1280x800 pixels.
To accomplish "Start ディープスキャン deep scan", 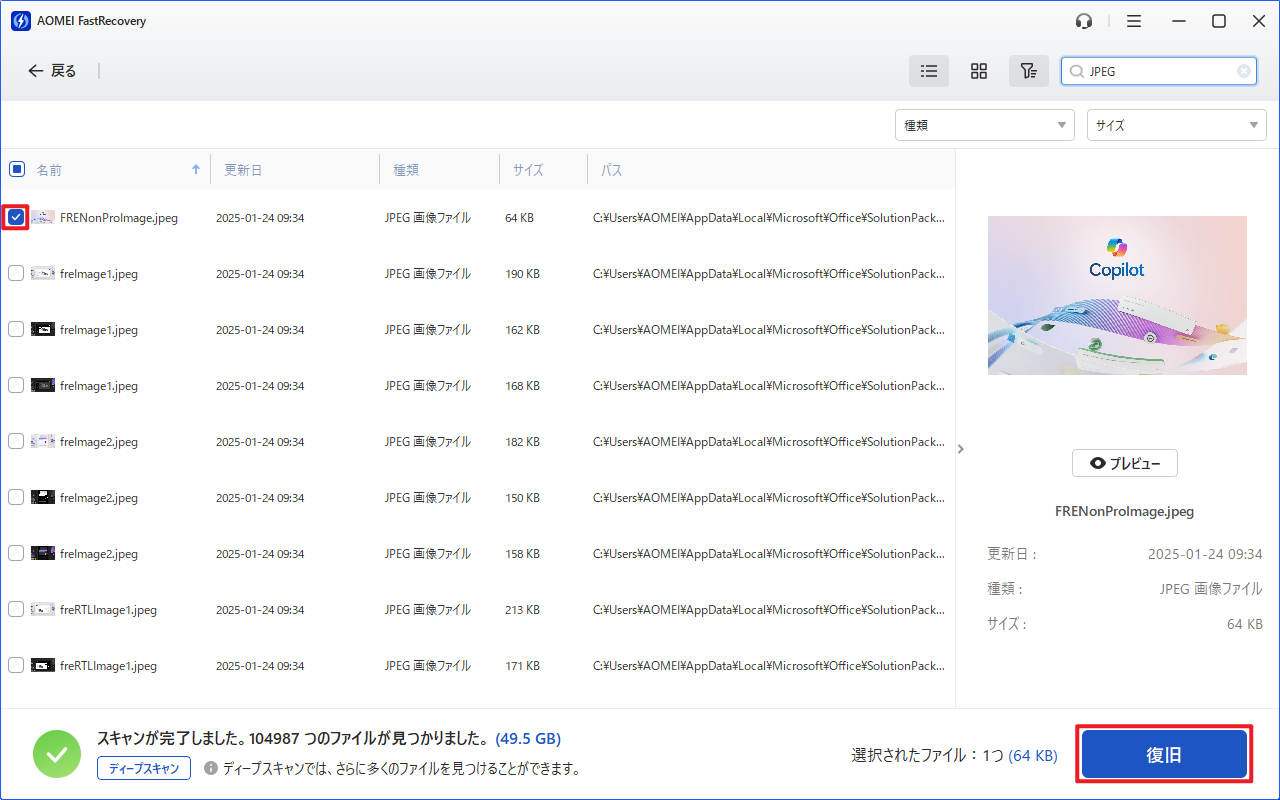I will click(x=143, y=768).
